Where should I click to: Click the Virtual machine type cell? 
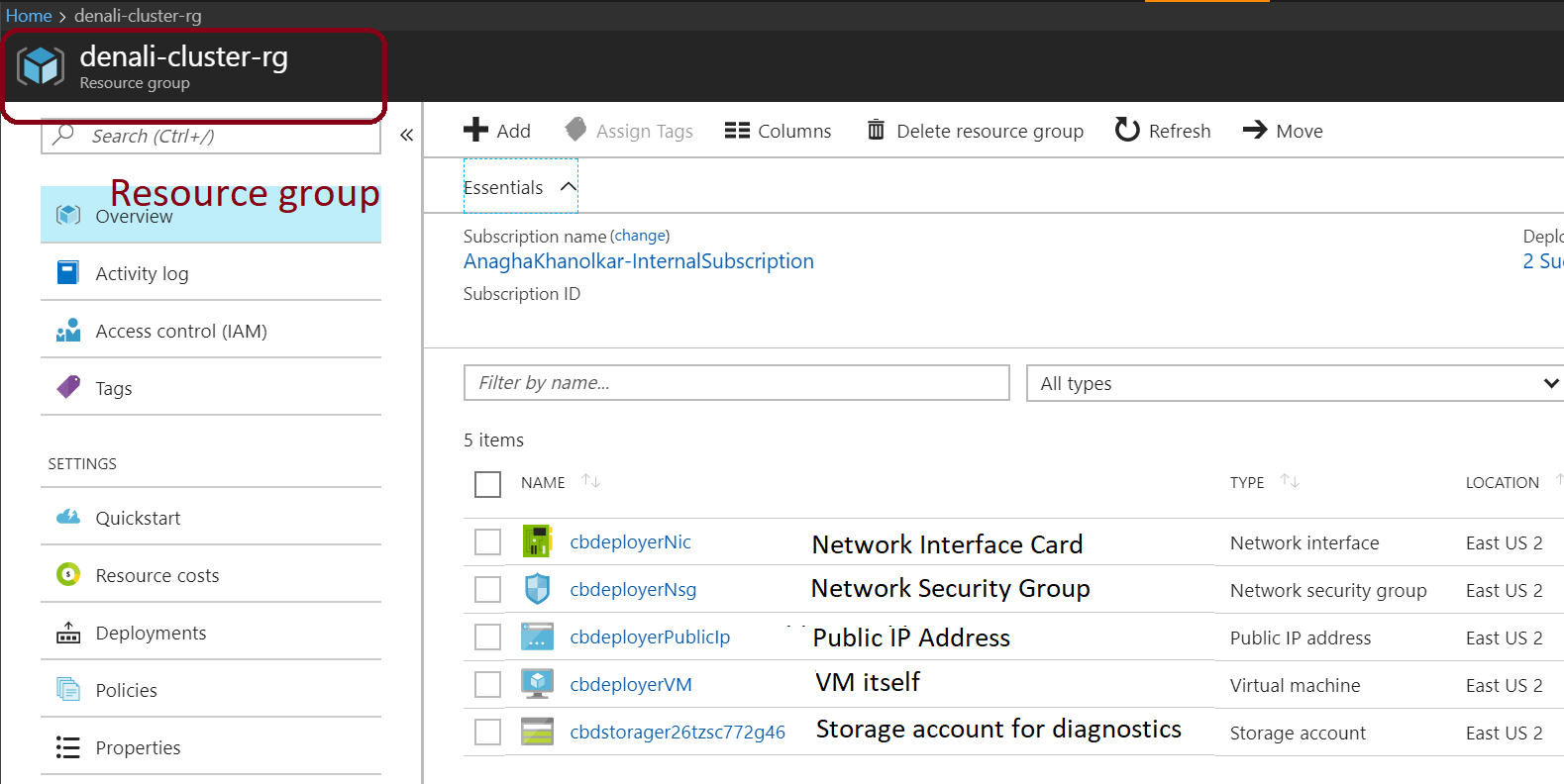pos(1296,685)
